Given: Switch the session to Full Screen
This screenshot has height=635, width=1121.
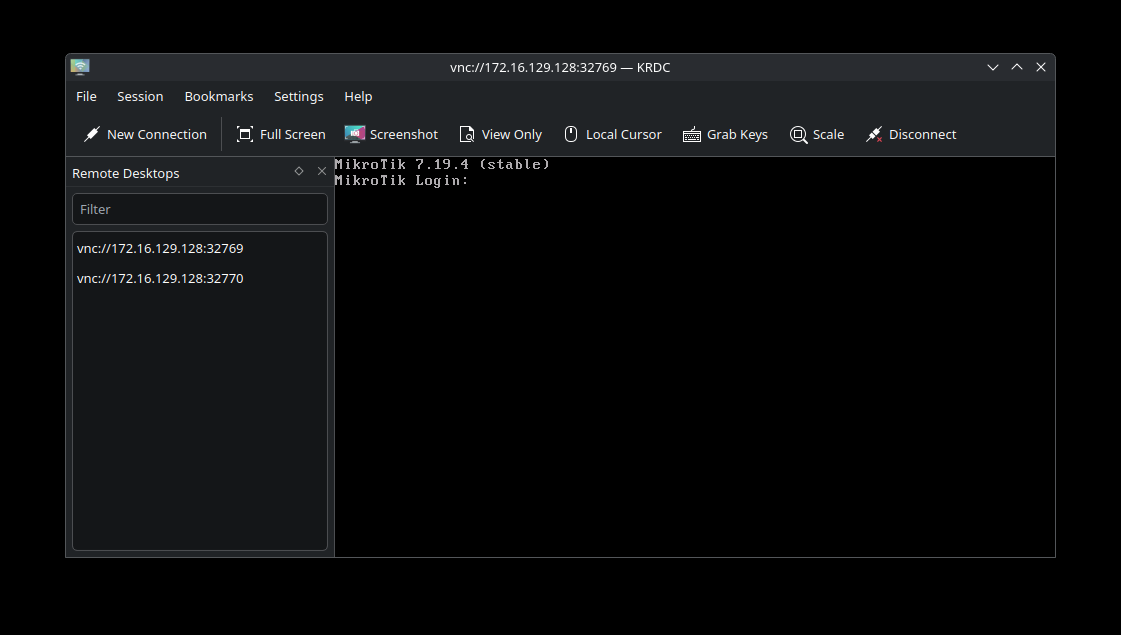Looking at the screenshot, I should (x=281, y=134).
